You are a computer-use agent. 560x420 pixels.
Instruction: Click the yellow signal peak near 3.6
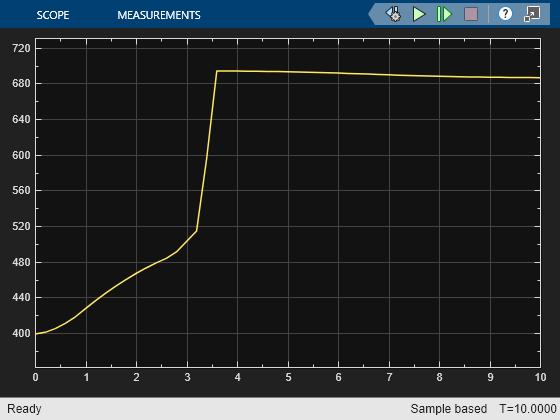point(217,71)
